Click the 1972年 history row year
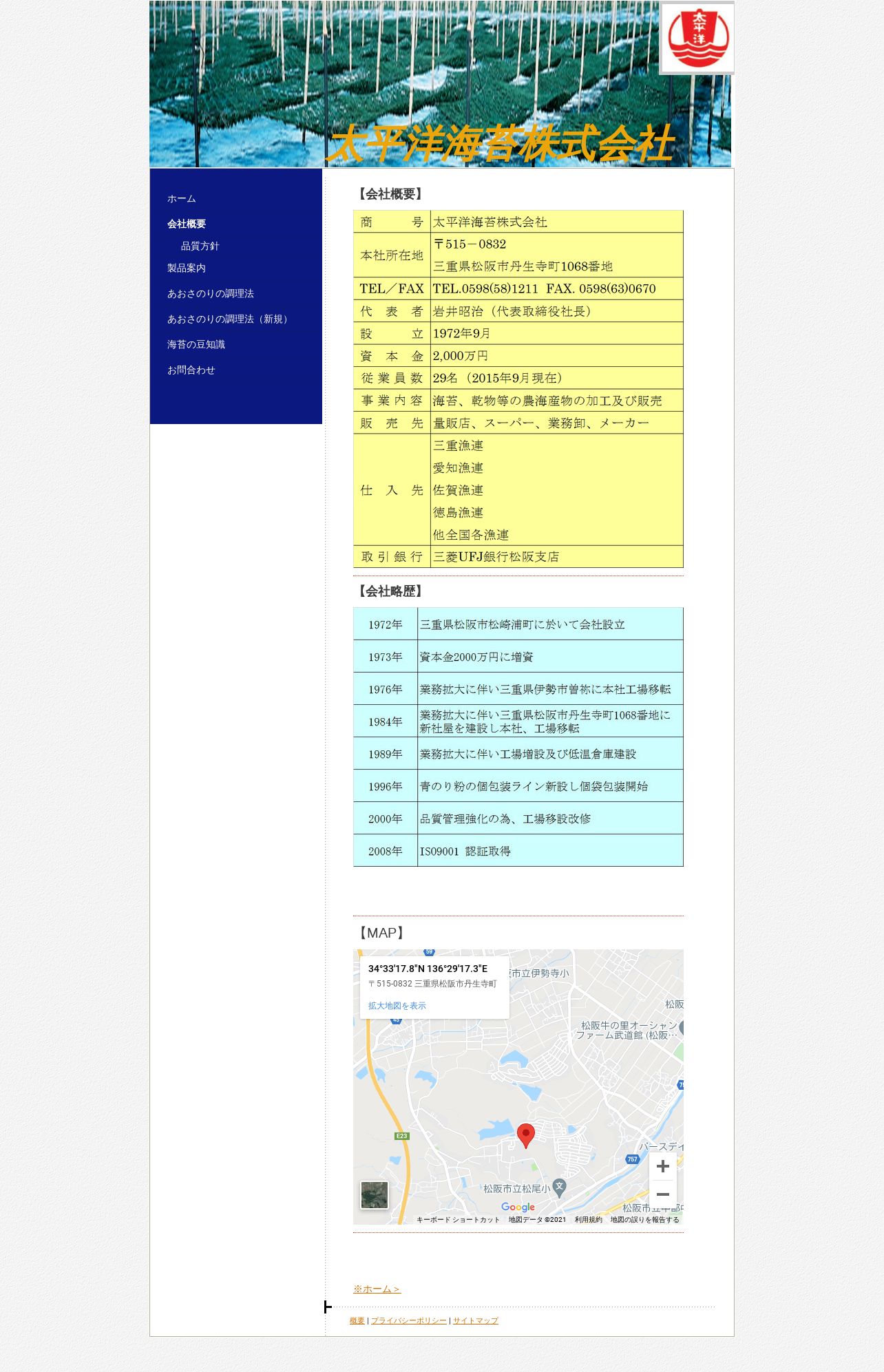Image resolution: width=884 pixels, height=1372 pixels. point(386,624)
